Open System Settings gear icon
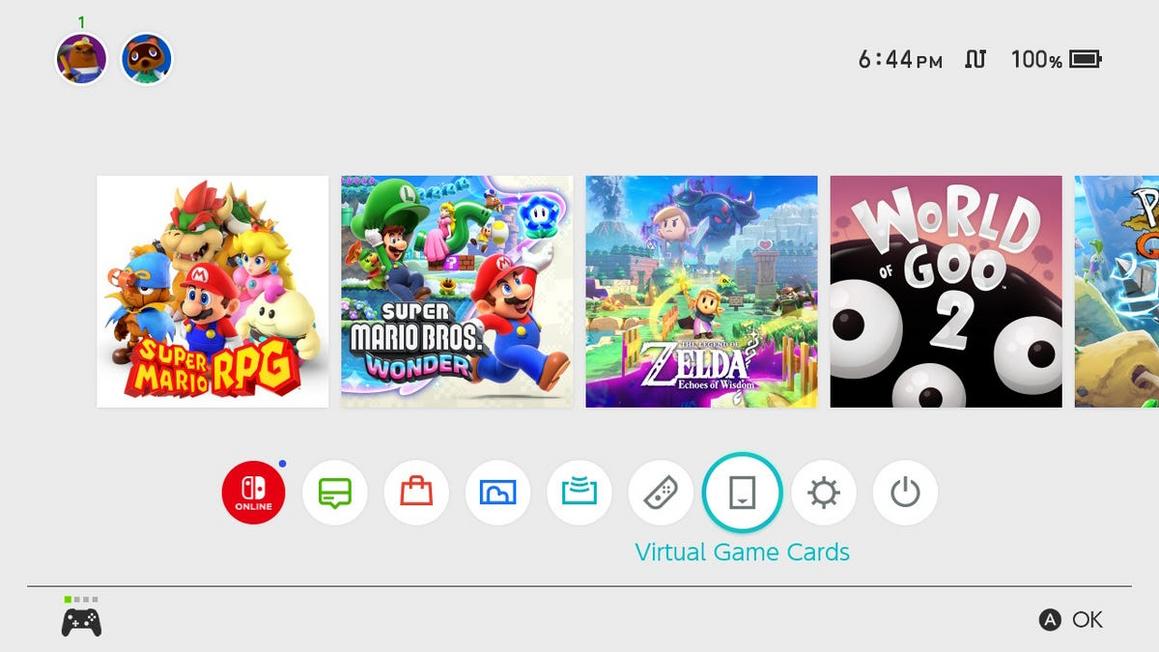 click(823, 492)
